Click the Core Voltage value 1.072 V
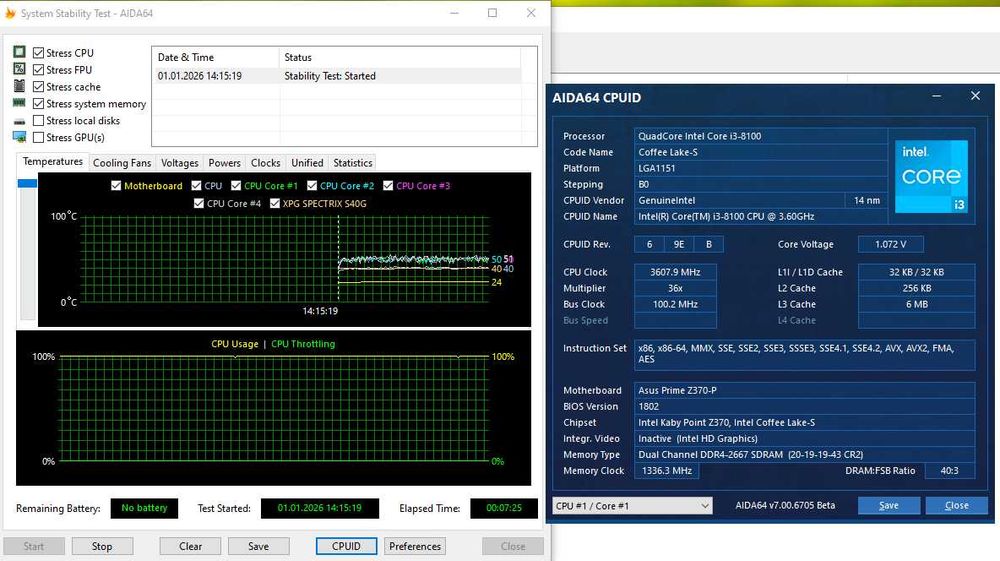 click(x=890, y=244)
